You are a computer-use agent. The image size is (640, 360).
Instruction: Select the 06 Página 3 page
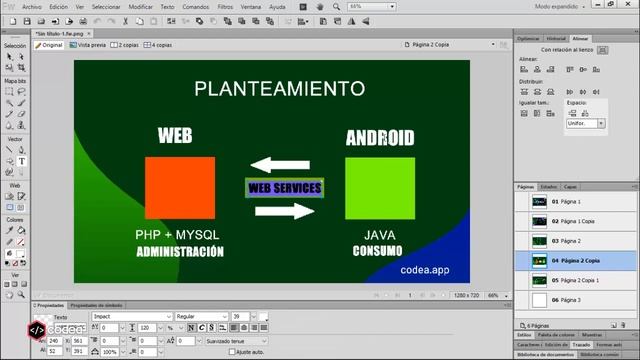pyautogui.click(x=576, y=300)
